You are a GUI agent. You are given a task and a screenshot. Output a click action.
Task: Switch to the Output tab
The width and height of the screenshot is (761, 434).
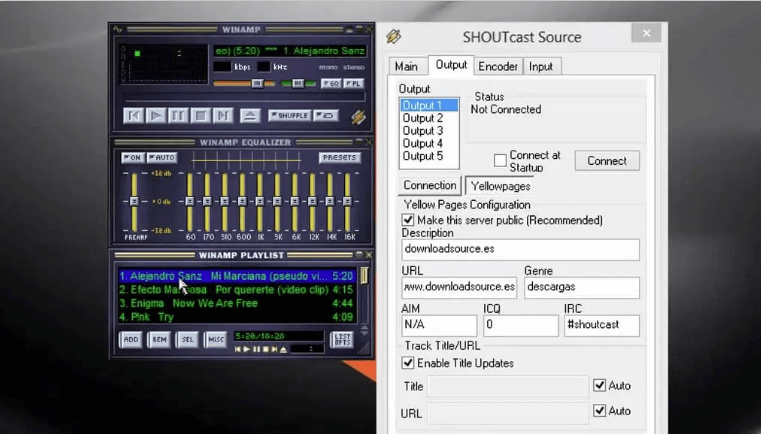[x=451, y=65]
